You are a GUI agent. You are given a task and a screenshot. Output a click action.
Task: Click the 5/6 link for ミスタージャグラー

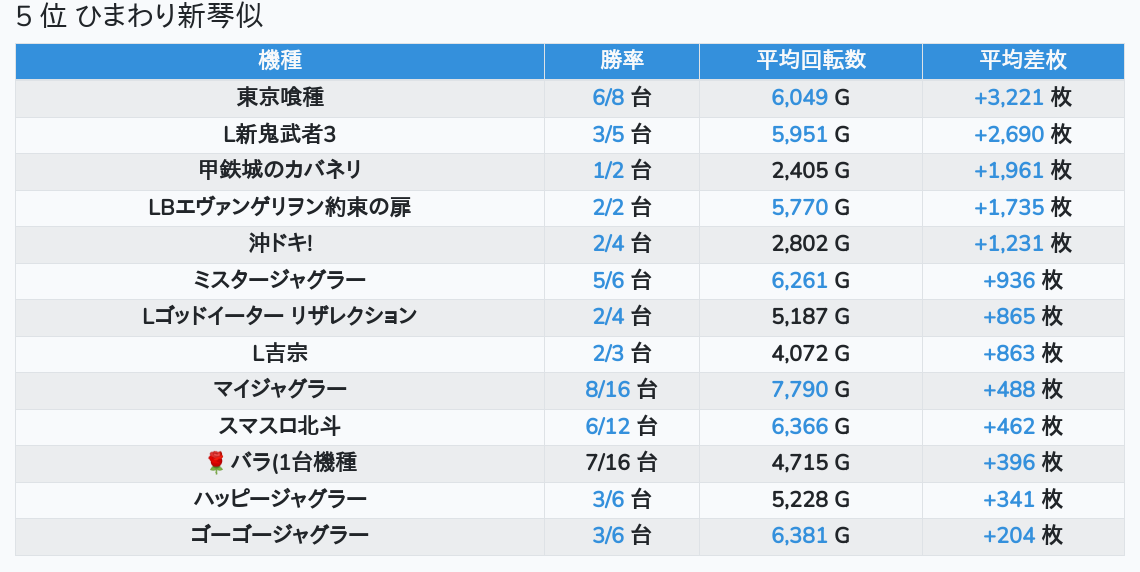click(x=608, y=280)
